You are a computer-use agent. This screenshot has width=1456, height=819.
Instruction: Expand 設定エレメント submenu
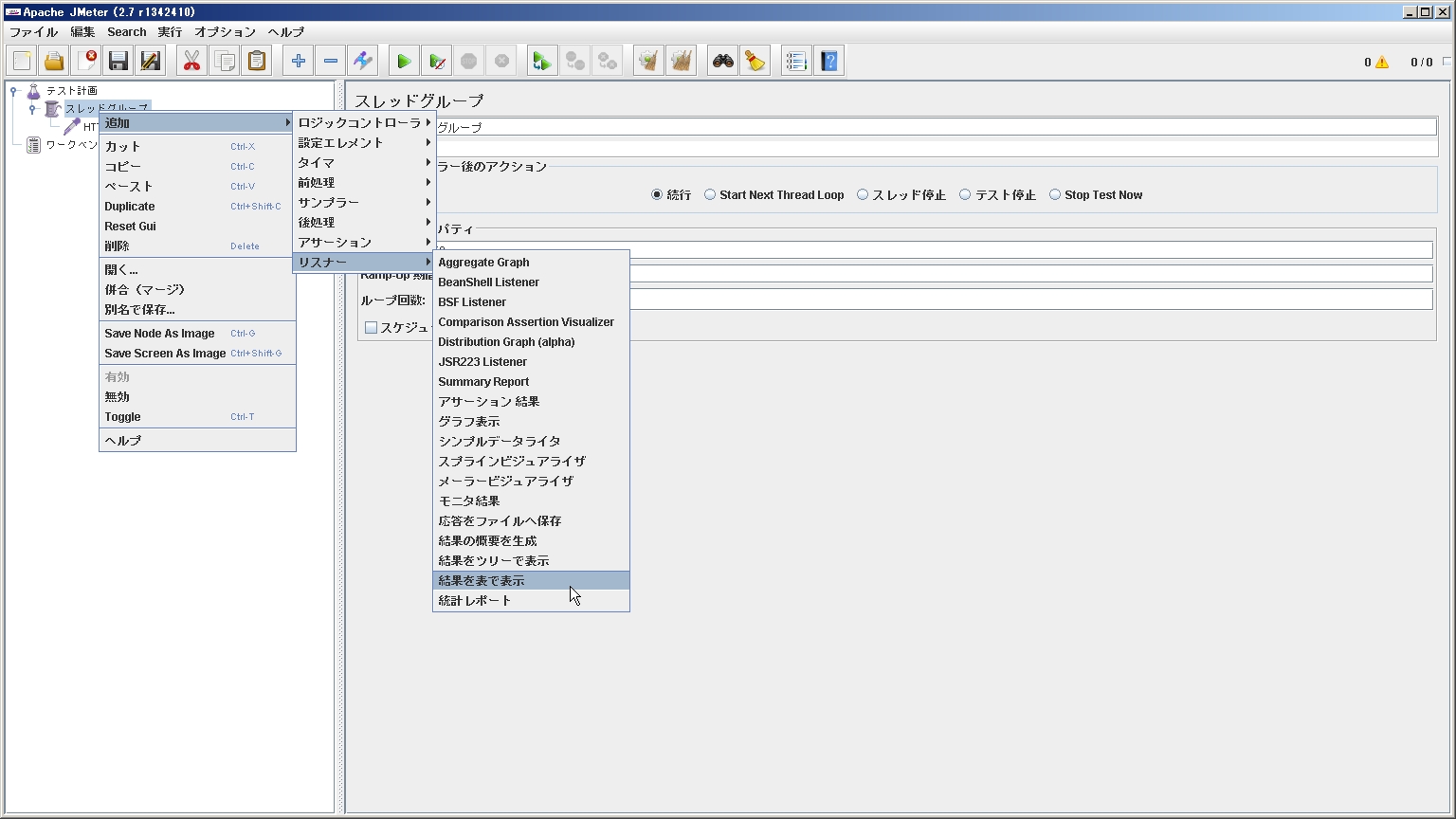click(x=364, y=143)
